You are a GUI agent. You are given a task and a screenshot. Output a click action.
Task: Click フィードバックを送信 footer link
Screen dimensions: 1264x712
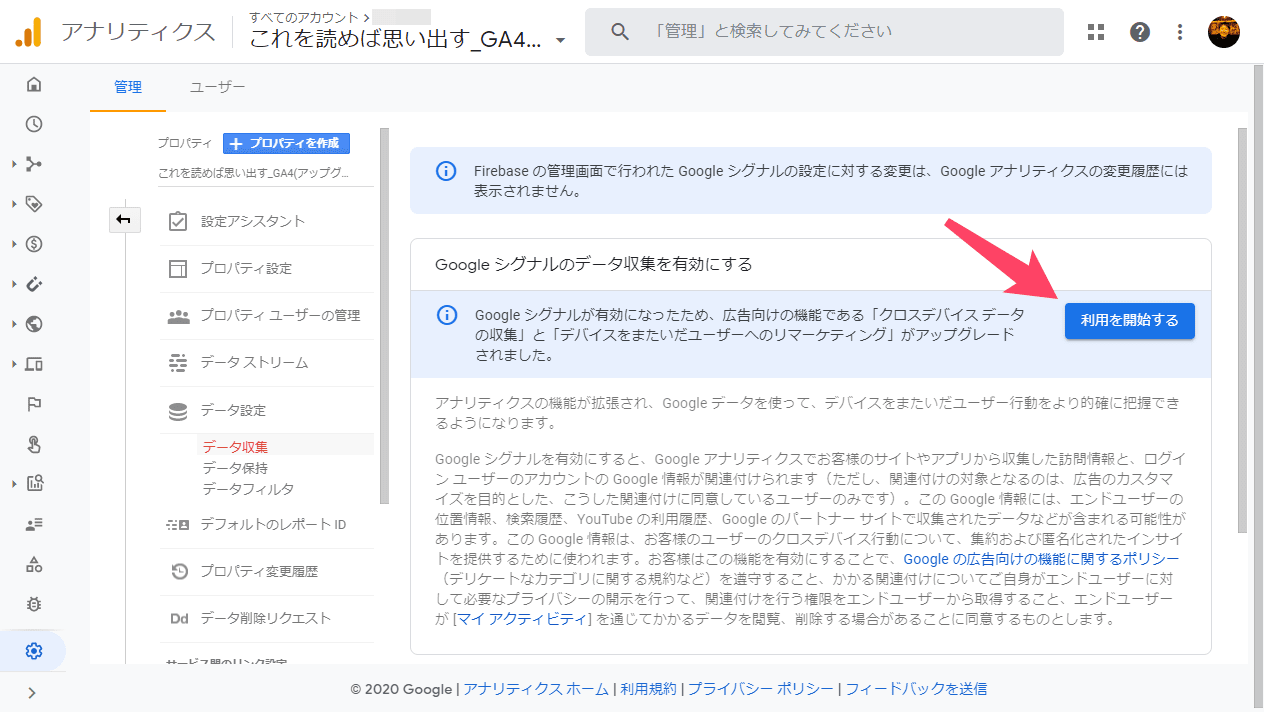[916, 689]
